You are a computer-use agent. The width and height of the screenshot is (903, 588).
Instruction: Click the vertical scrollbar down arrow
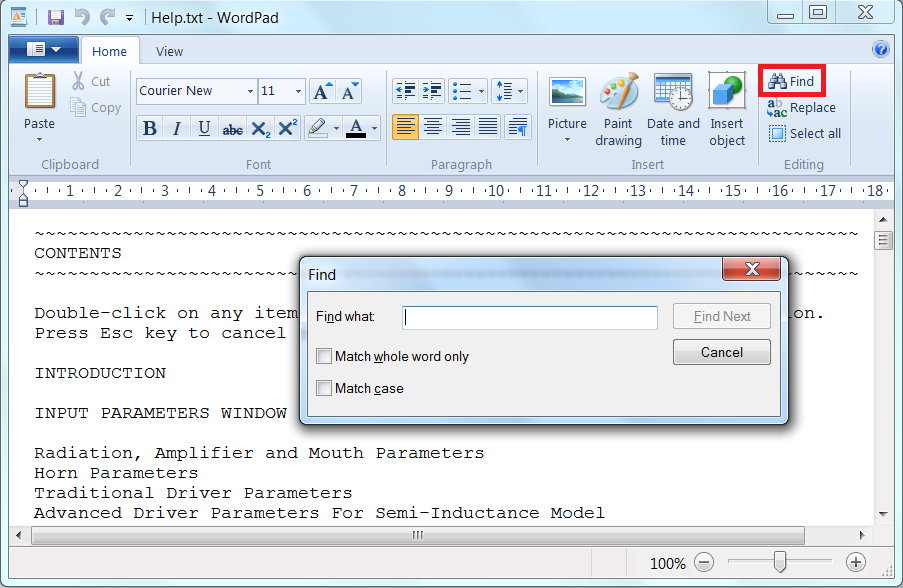[x=883, y=514]
